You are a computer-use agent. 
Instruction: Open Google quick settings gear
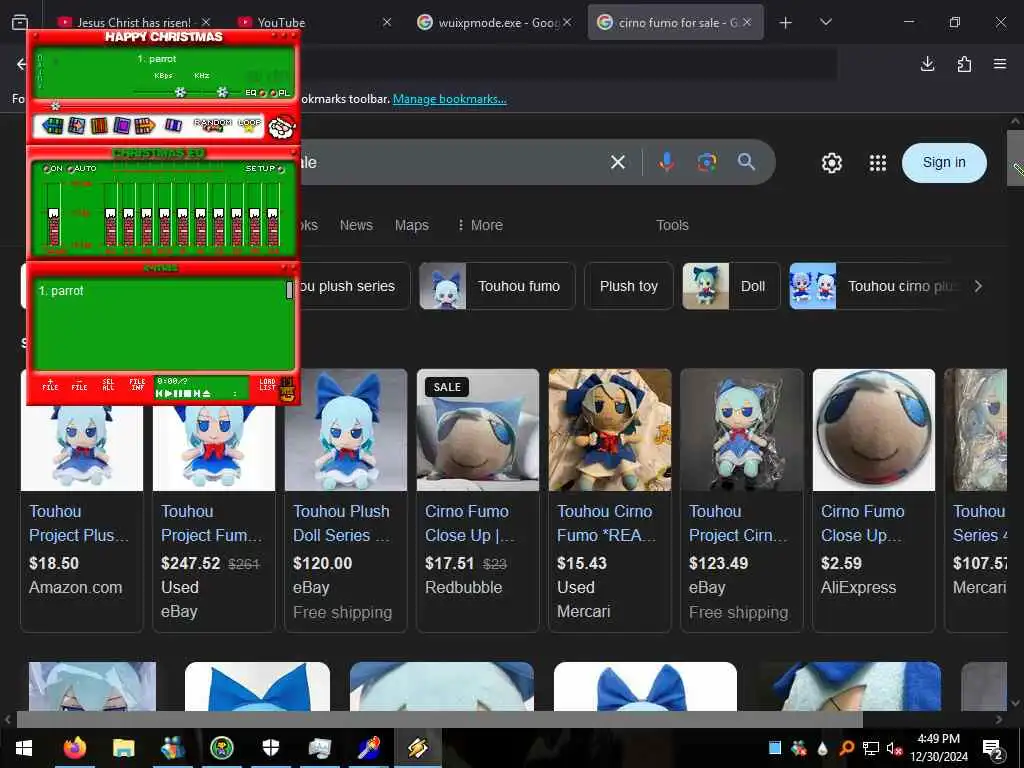click(x=831, y=163)
